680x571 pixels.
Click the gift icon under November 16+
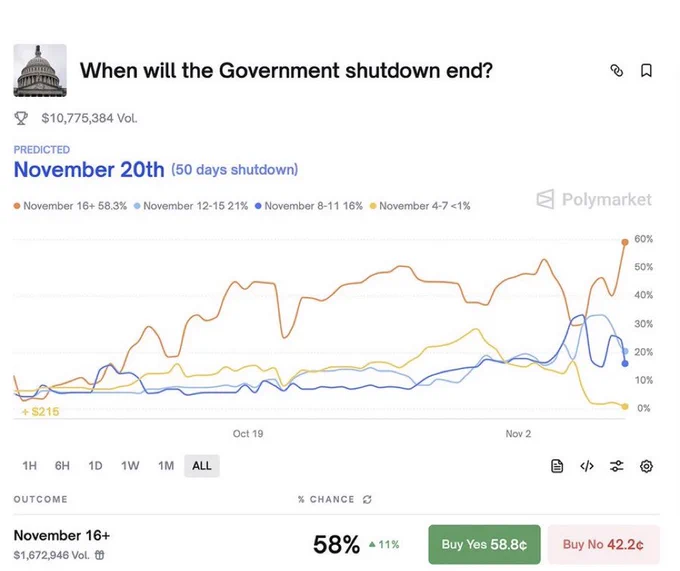click(99, 554)
